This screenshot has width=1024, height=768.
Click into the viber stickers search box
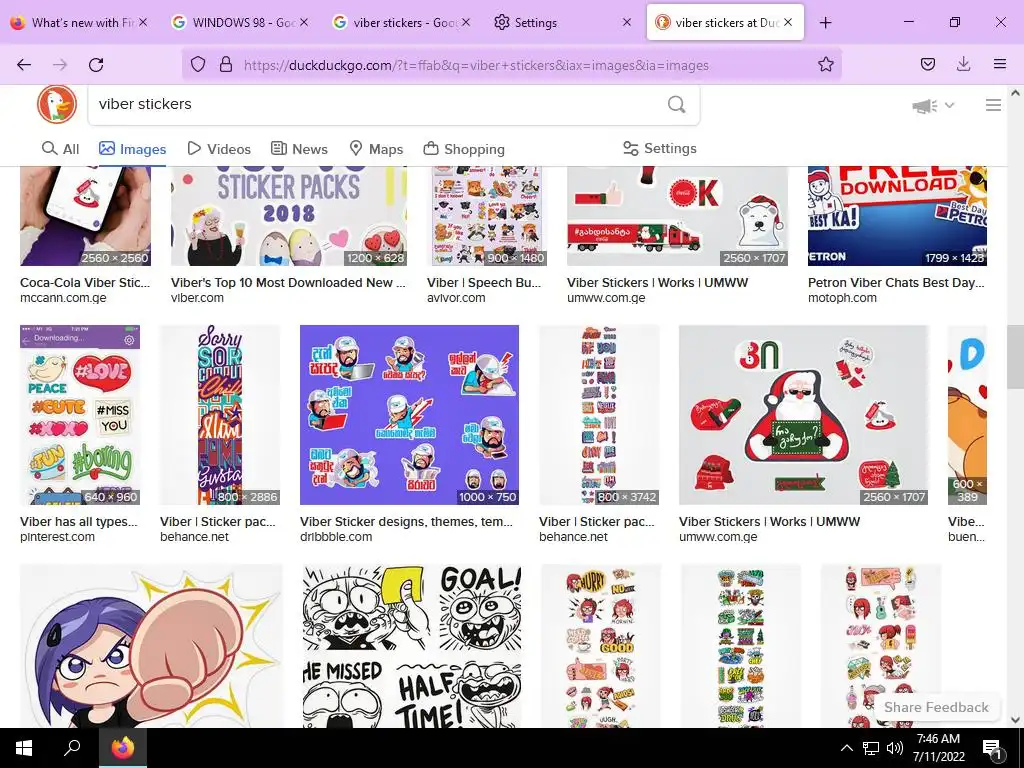[379, 104]
